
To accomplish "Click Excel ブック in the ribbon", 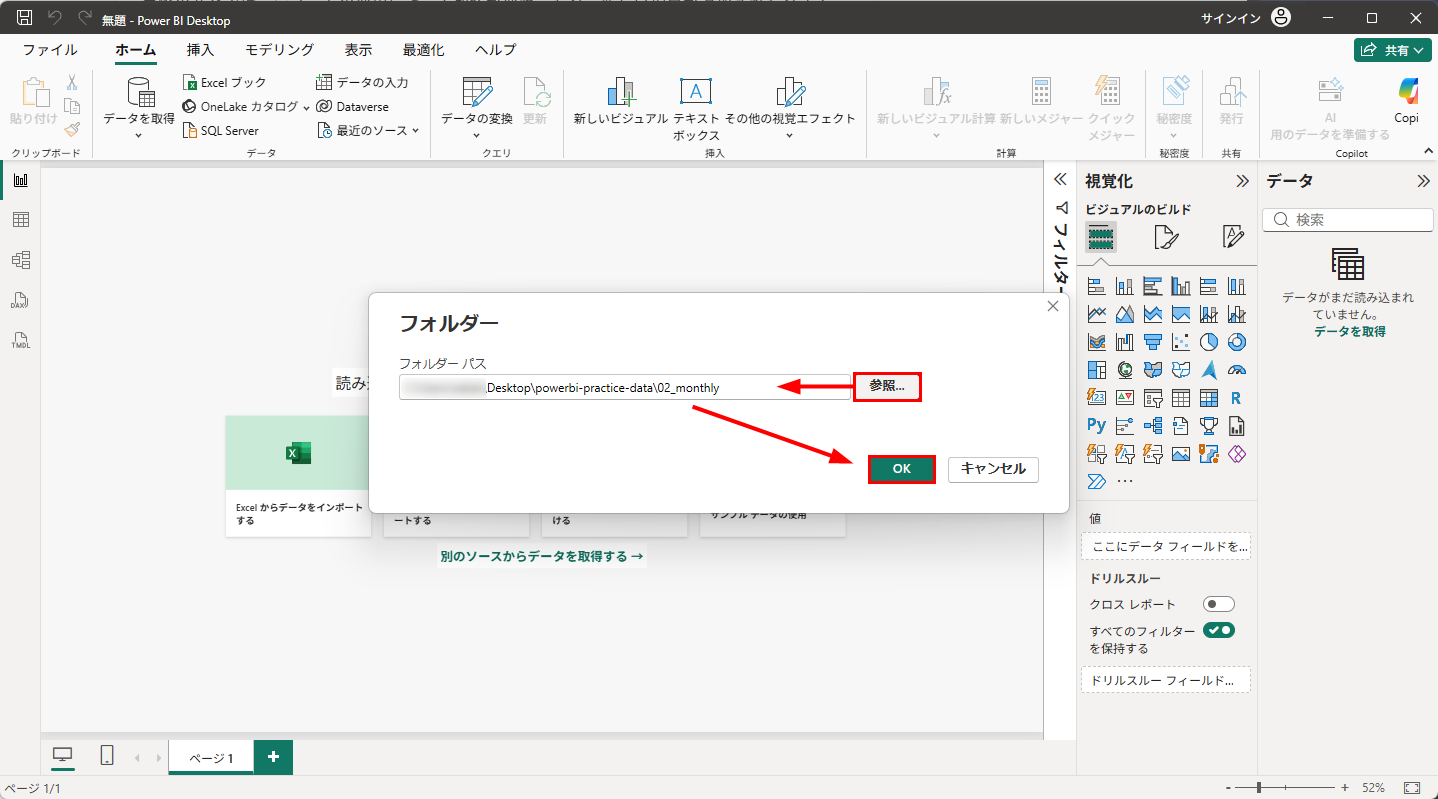I will pyautogui.click(x=224, y=82).
